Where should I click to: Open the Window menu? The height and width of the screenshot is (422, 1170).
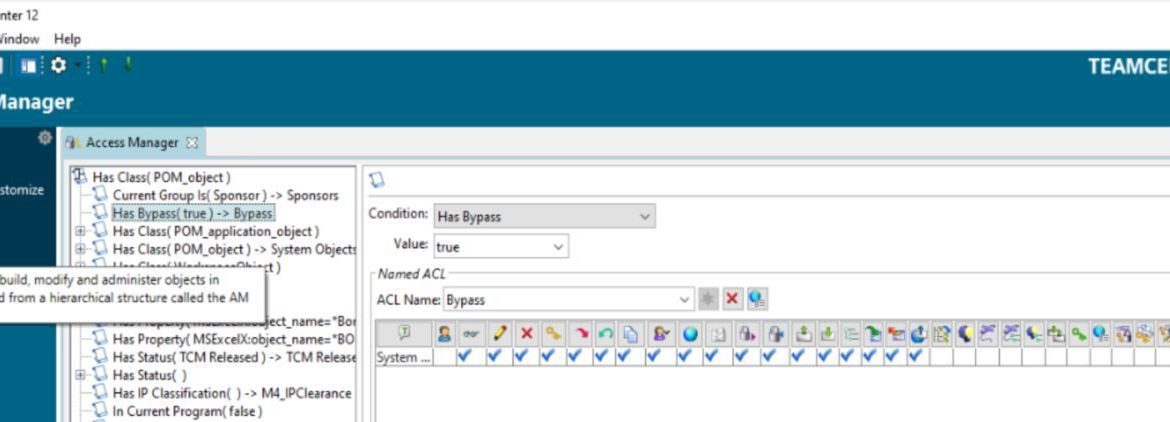20,40
